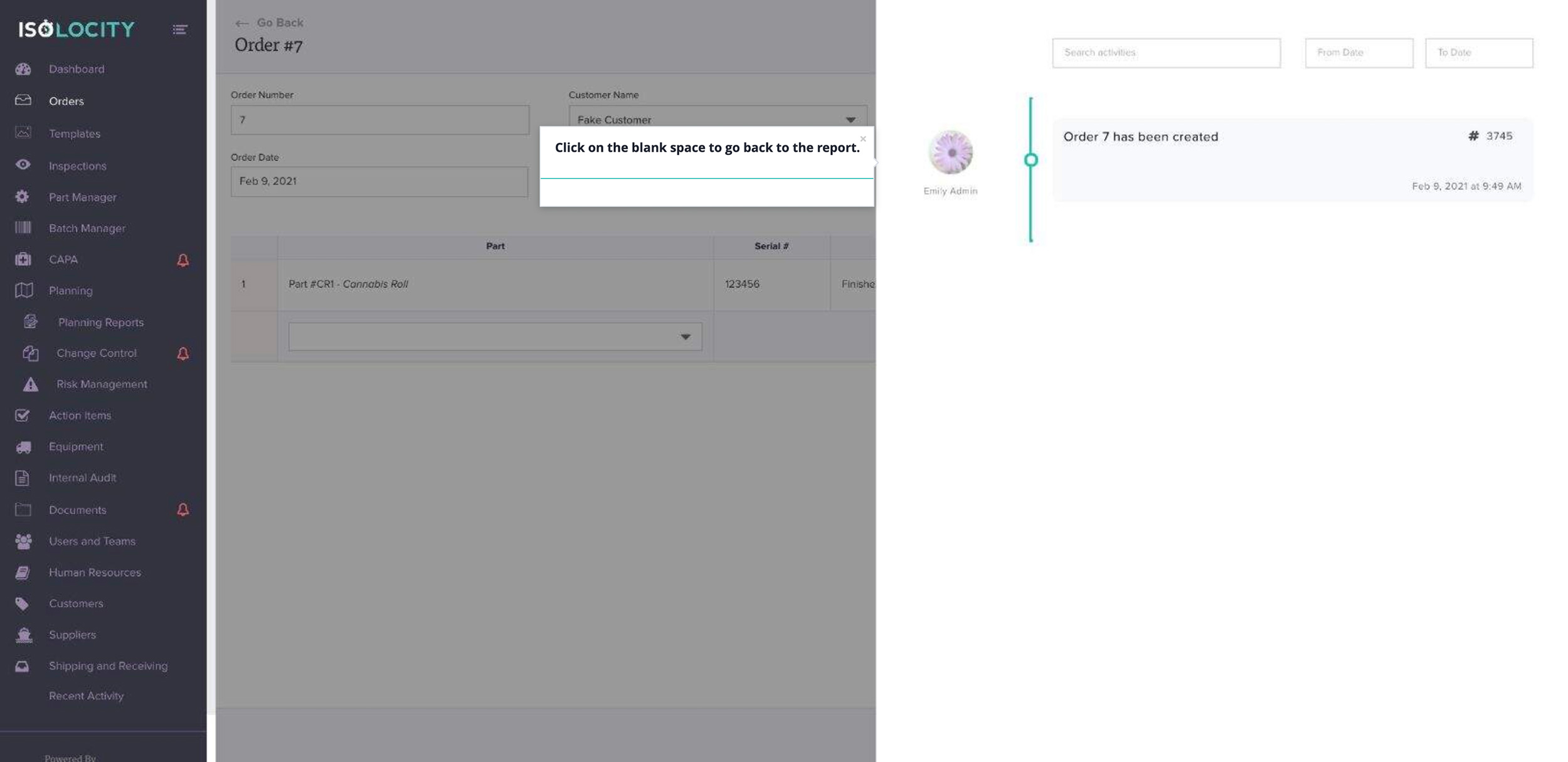Click the Order Number field
Image resolution: width=1568 pixels, height=762 pixels.
click(379, 120)
